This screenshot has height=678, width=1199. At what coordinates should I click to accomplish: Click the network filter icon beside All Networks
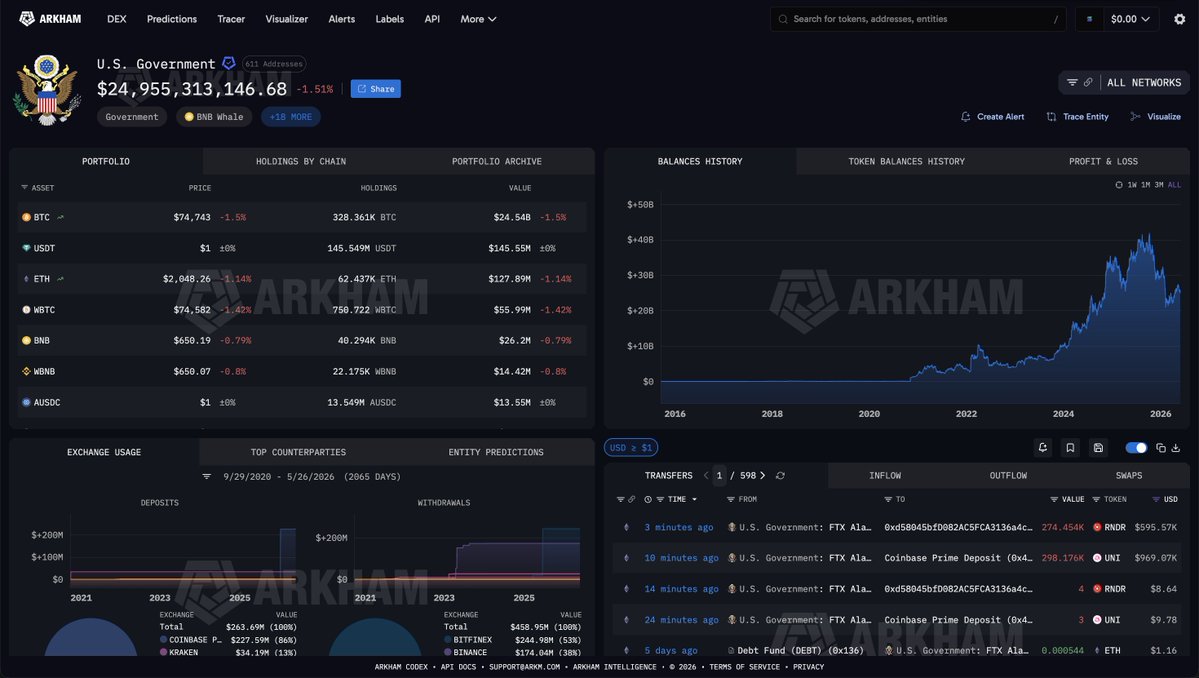click(1072, 83)
